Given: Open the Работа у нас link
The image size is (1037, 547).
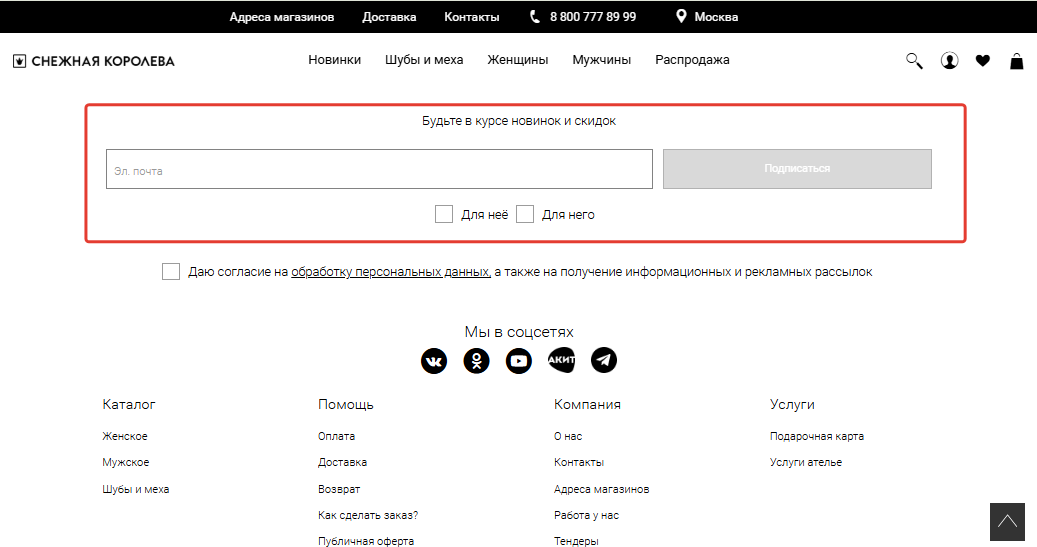Looking at the screenshot, I should [587, 515].
